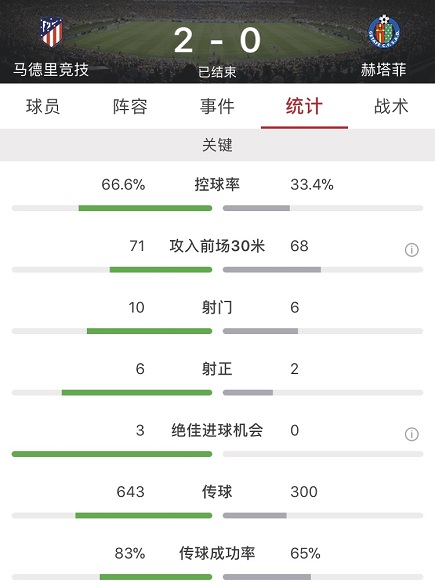Viewport: 435px width, 588px height.
Task: Click the gray 射门 bar for Getafe
Action: click(261, 331)
